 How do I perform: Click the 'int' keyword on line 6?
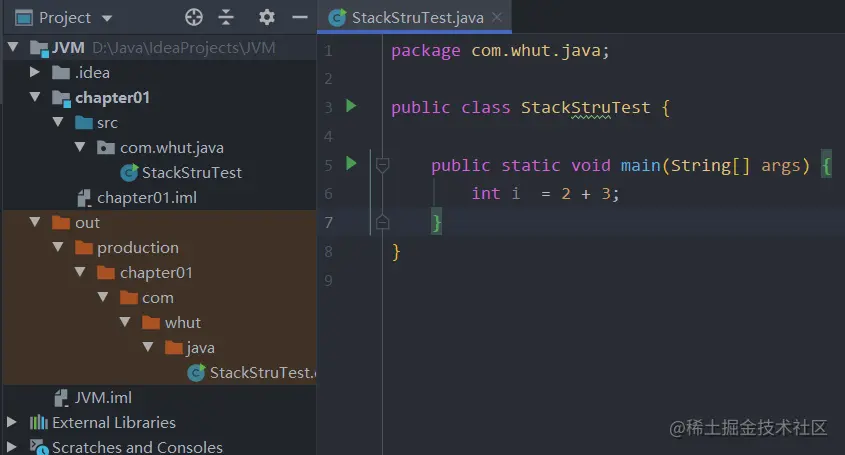(x=486, y=193)
